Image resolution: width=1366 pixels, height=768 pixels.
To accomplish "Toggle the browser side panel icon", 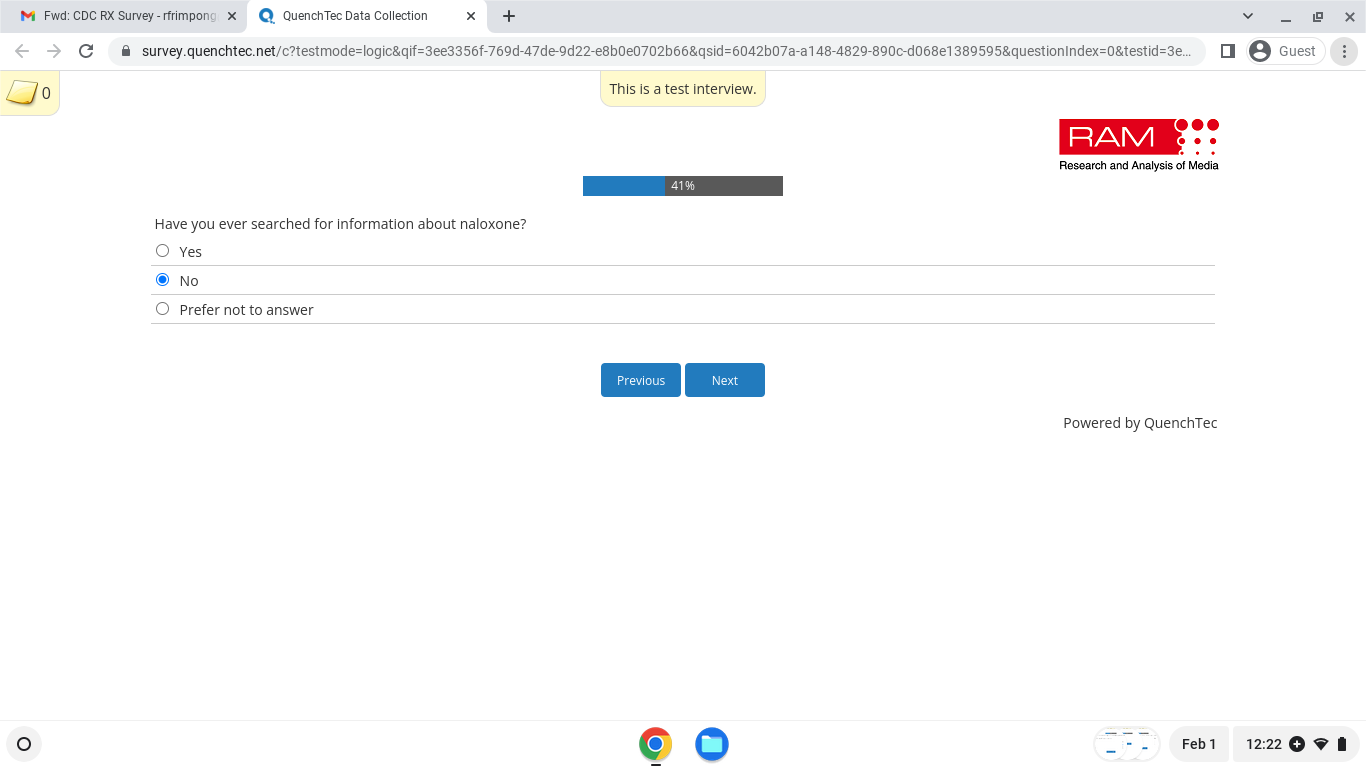I will point(1228,51).
